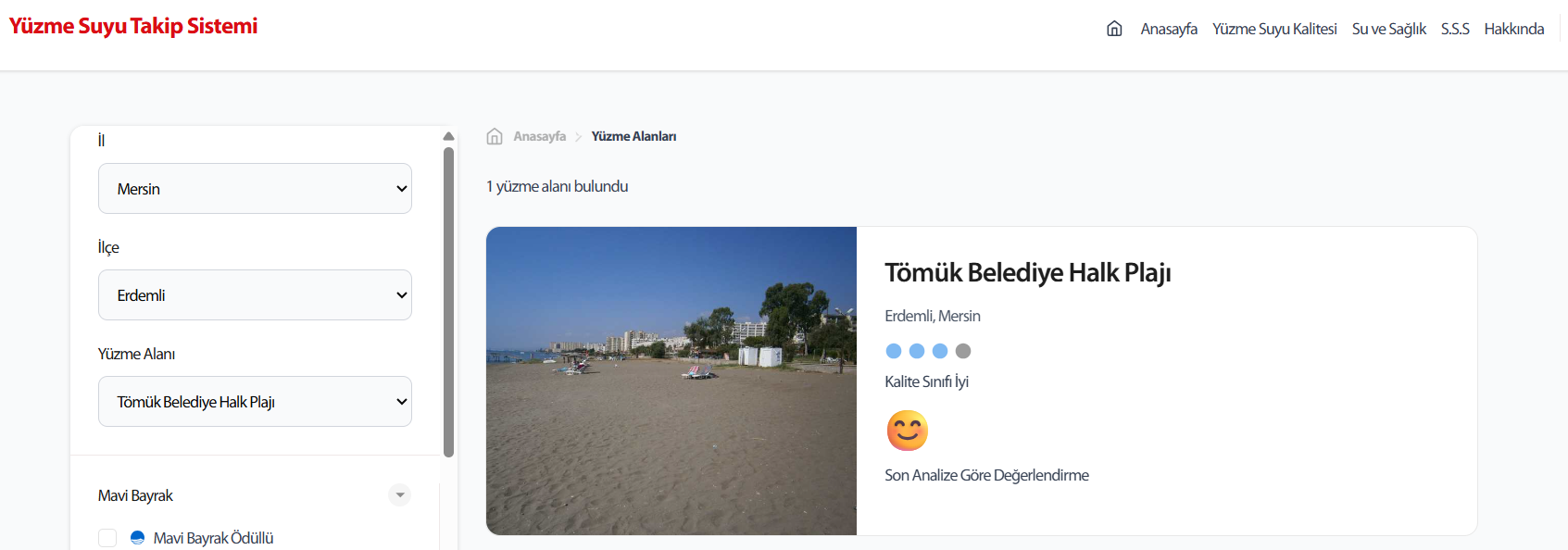This screenshot has width=1568, height=550.
Task: Open Yüzme Suyu Kalitesi menu item
Action: 1274,29
